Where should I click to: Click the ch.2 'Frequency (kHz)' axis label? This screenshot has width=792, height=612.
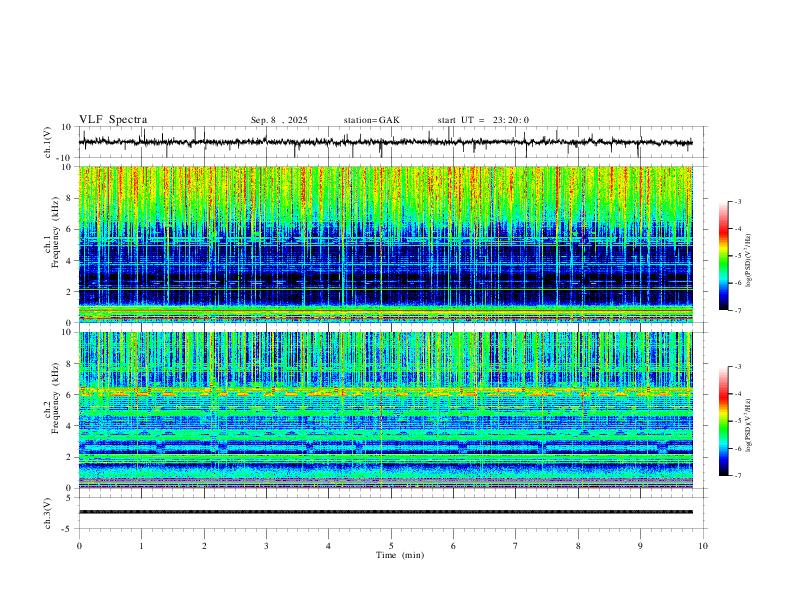point(55,398)
